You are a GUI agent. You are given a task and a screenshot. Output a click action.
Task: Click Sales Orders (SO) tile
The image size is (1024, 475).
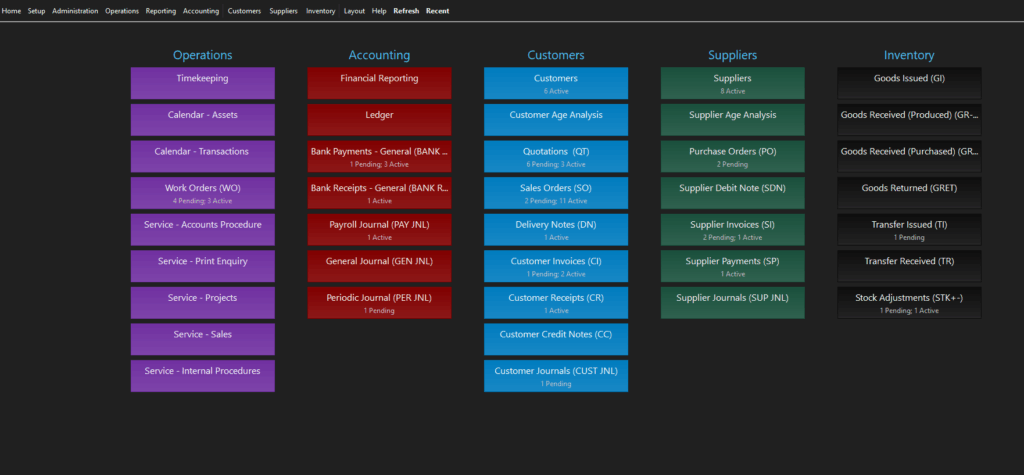pyautogui.click(x=556, y=193)
